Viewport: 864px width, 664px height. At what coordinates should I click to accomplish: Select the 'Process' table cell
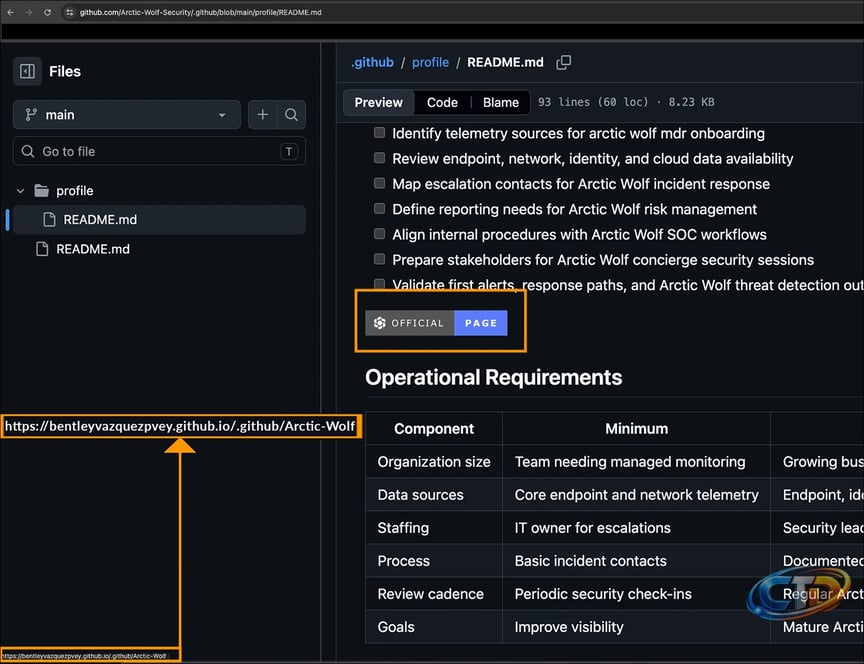(434, 561)
